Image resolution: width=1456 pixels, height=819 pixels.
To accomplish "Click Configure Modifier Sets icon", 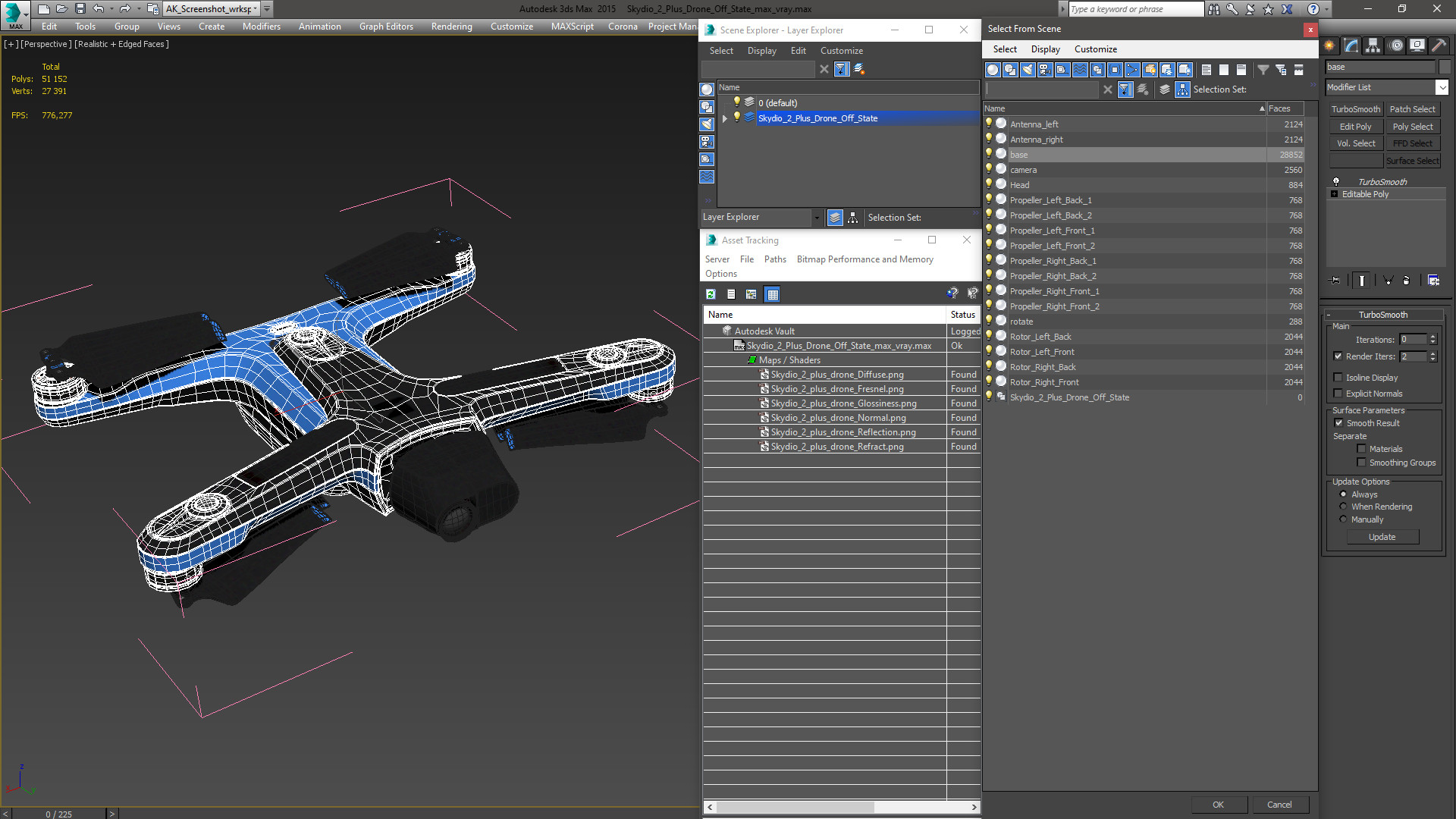I will [x=1433, y=281].
